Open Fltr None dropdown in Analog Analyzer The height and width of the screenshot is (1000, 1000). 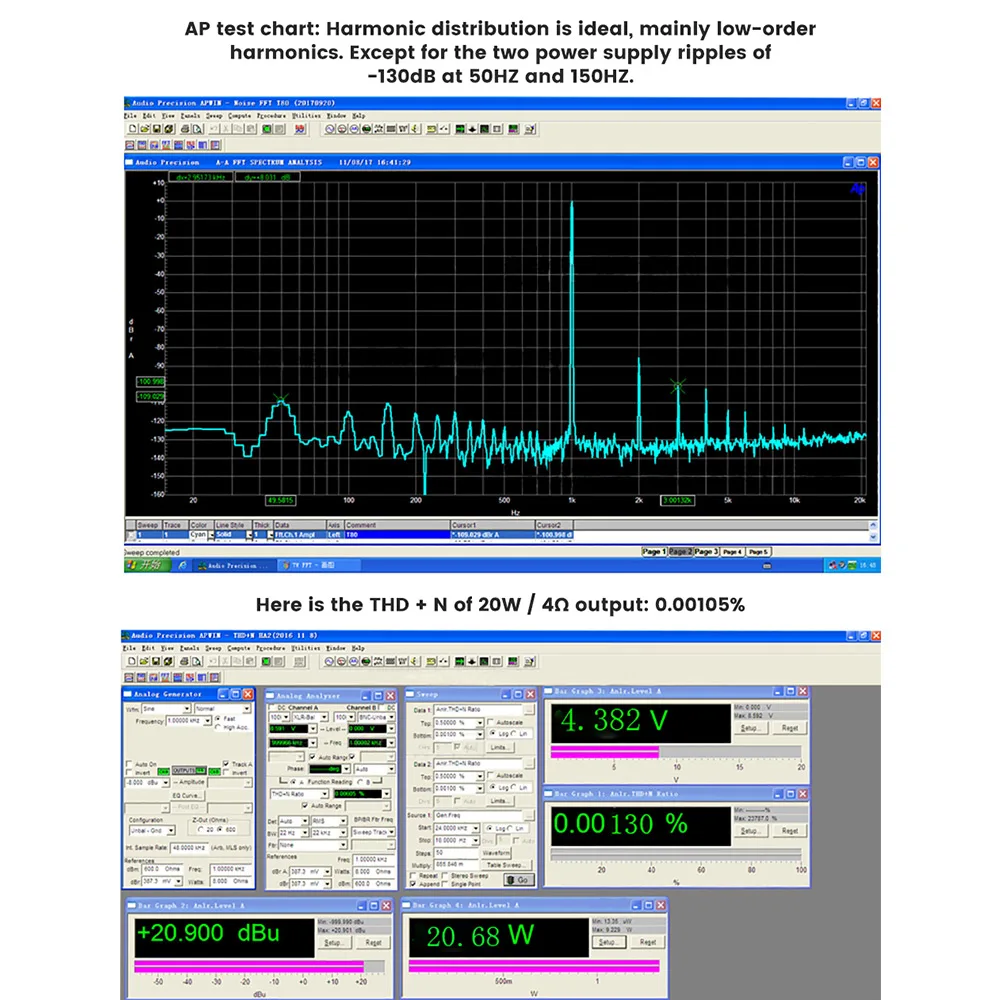pos(342,845)
